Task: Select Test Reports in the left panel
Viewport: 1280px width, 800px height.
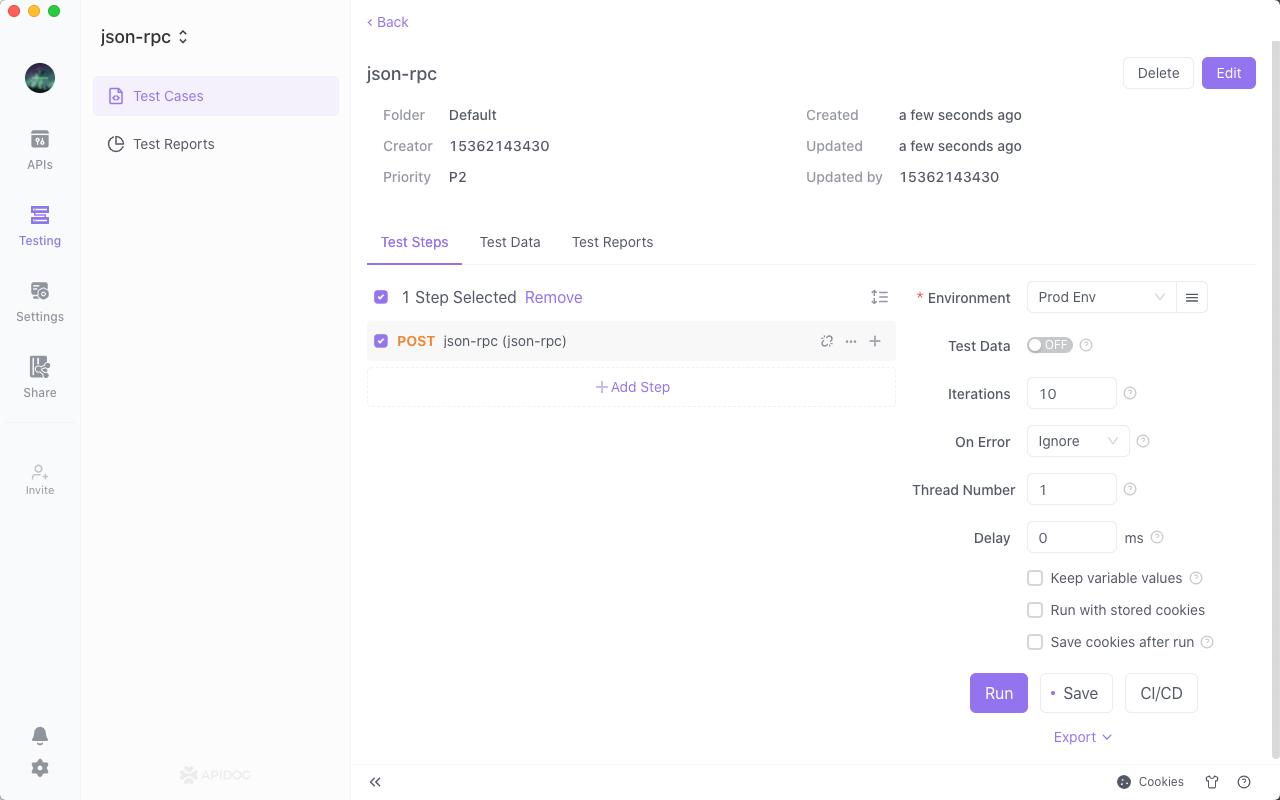Action: [x=174, y=144]
